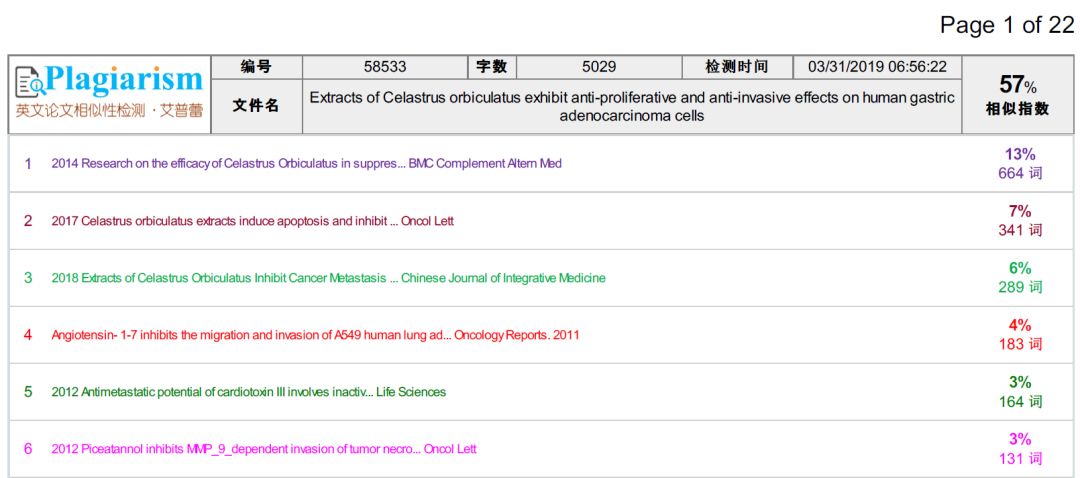
Task: Click the 131 词 count for source 6
Action: [x=1019, y=458]
